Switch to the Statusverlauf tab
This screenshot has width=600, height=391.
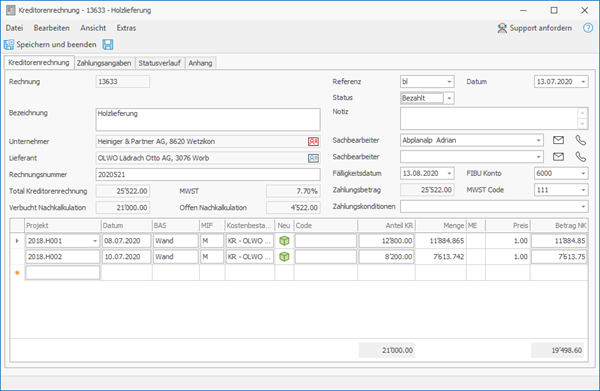click(x=160, y=63)
